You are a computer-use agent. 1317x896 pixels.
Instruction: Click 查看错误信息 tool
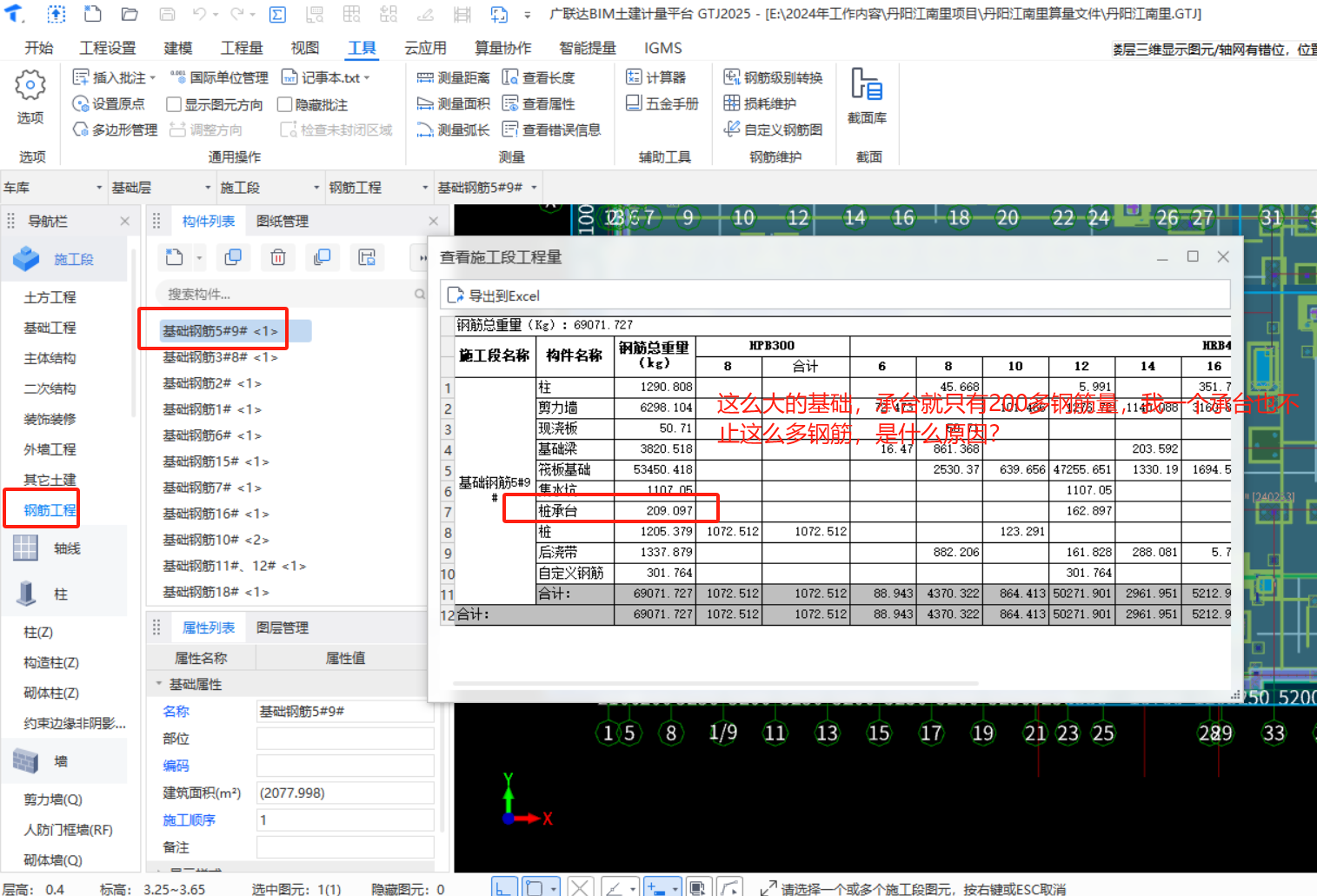tap(551, 129)
